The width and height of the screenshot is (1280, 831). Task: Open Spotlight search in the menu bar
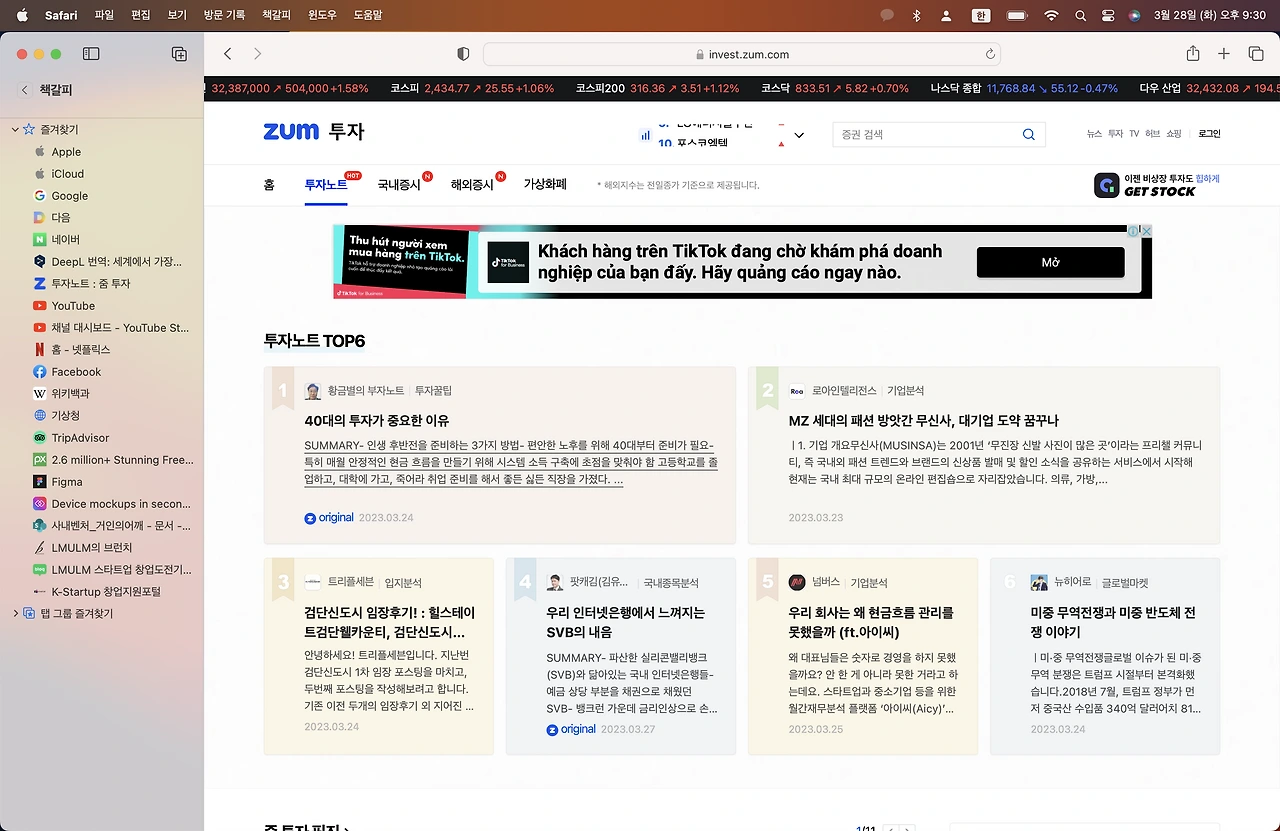point(1080,16)
